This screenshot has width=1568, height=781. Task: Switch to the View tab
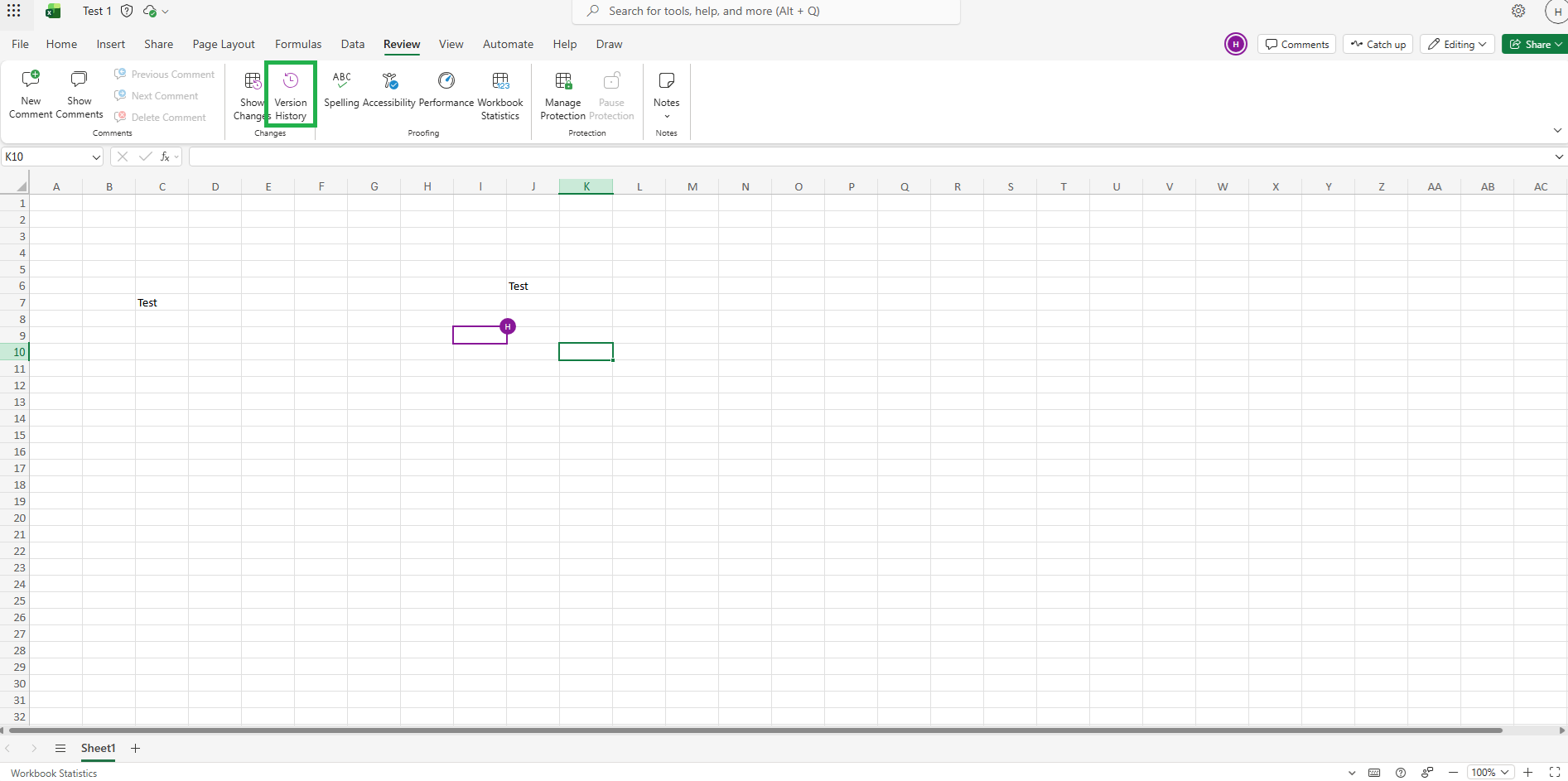point(451,44)
